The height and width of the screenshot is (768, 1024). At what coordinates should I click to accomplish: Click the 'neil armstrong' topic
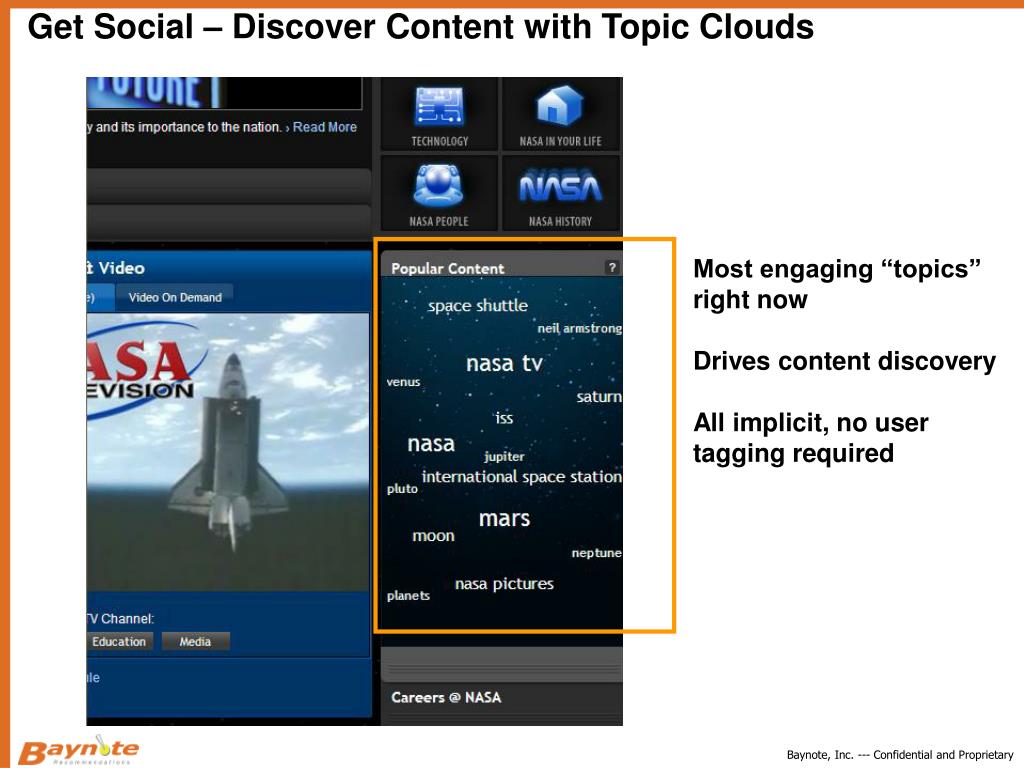pos(579,328)
